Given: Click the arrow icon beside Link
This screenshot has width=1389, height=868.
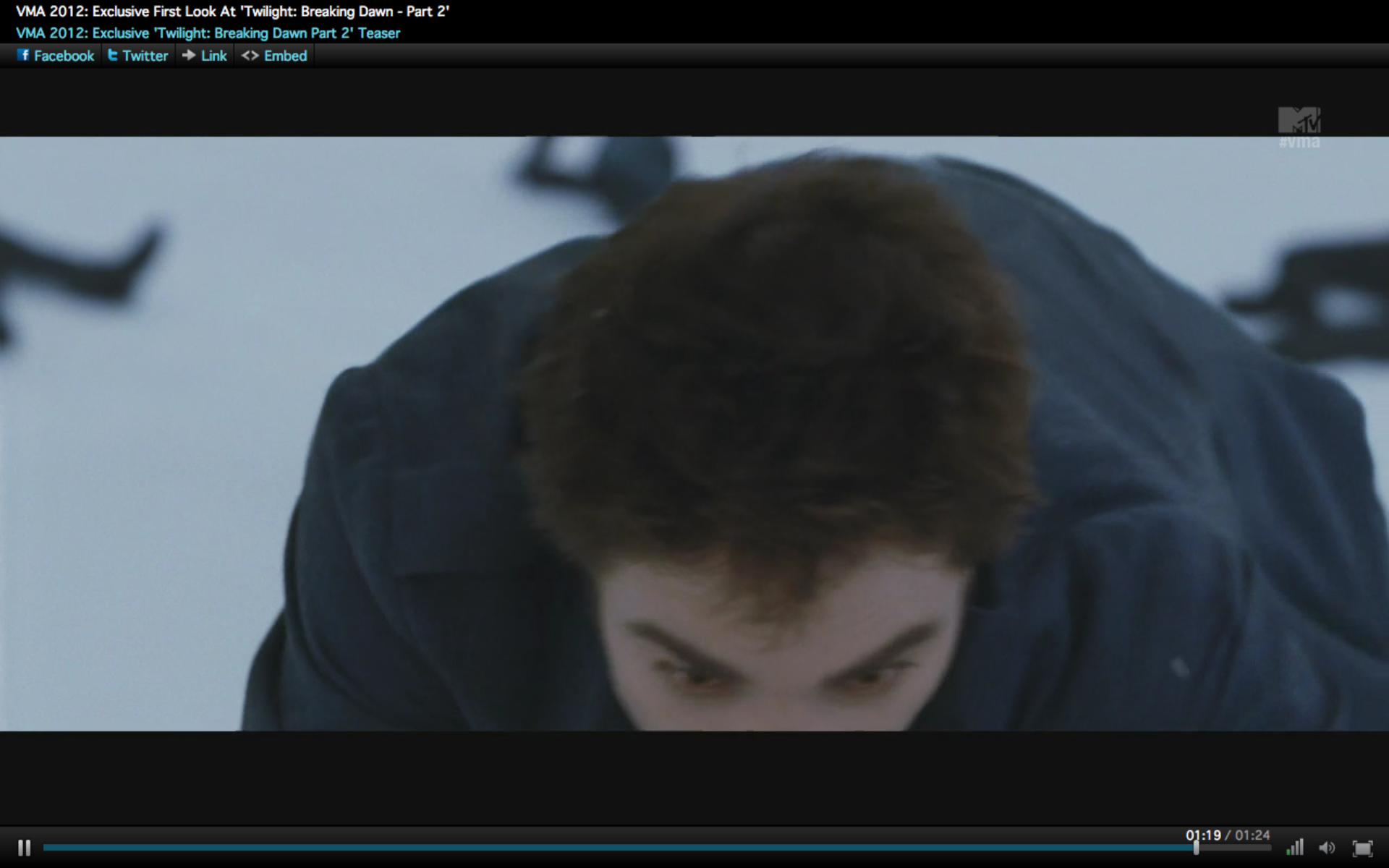Looking at the screenshot, I should click(x=189, y=55).
